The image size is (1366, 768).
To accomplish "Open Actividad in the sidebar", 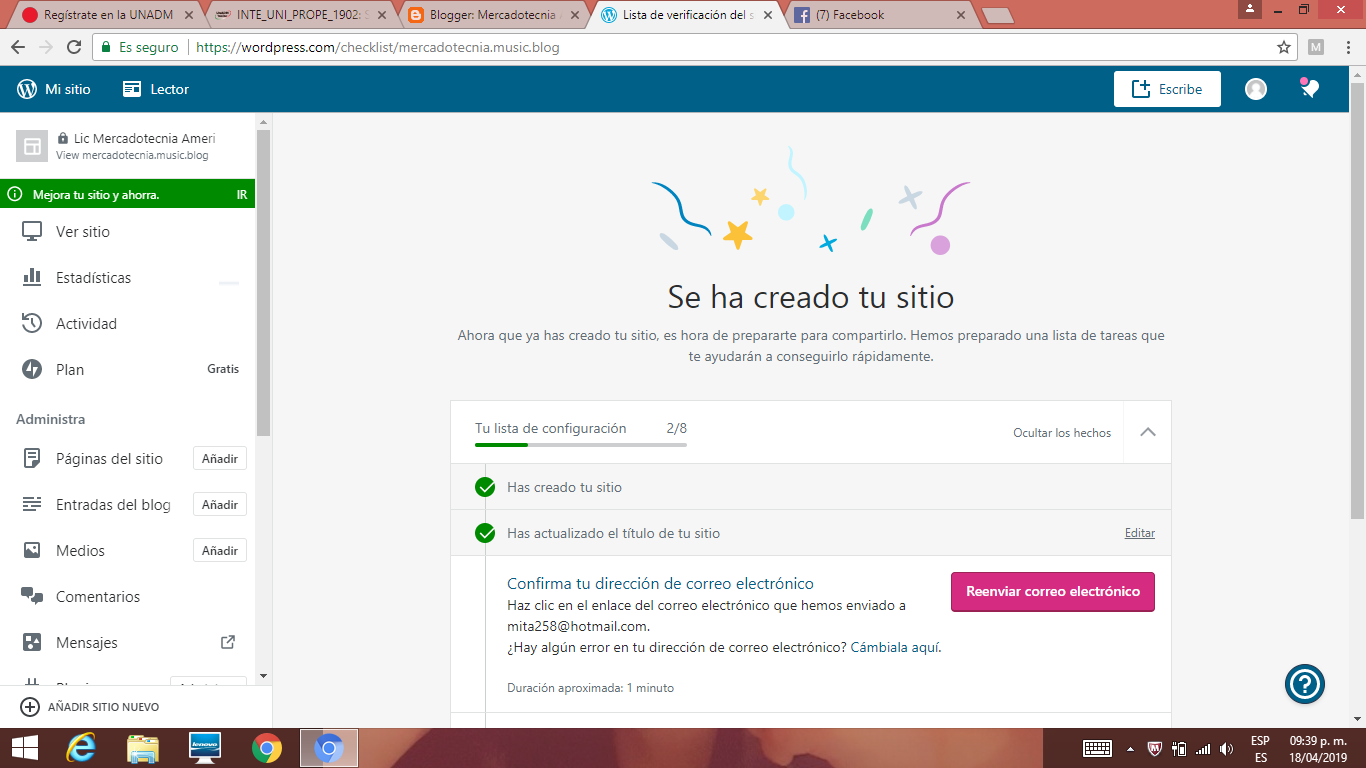I will [86, 324].
